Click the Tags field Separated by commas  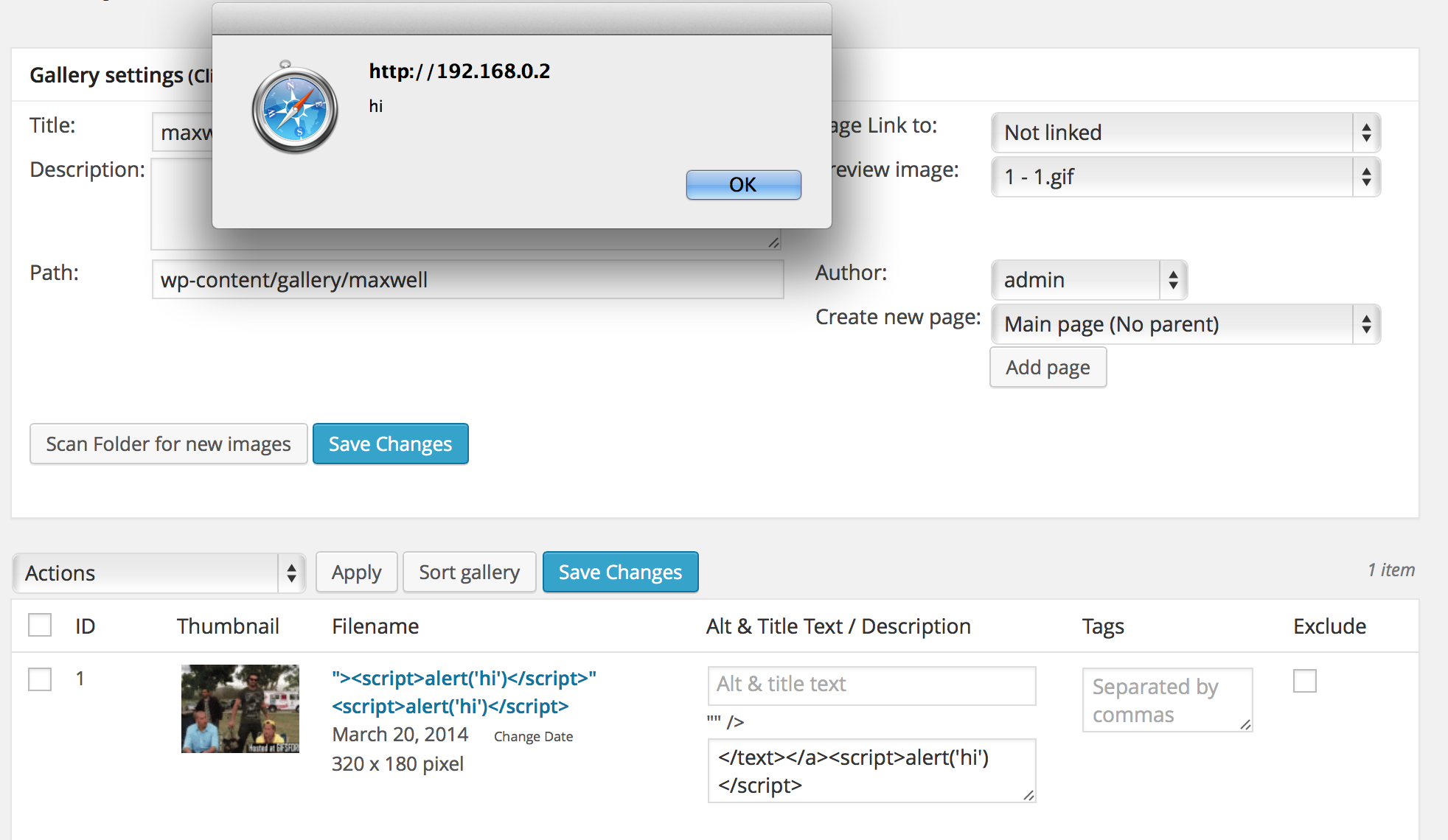1167,700
